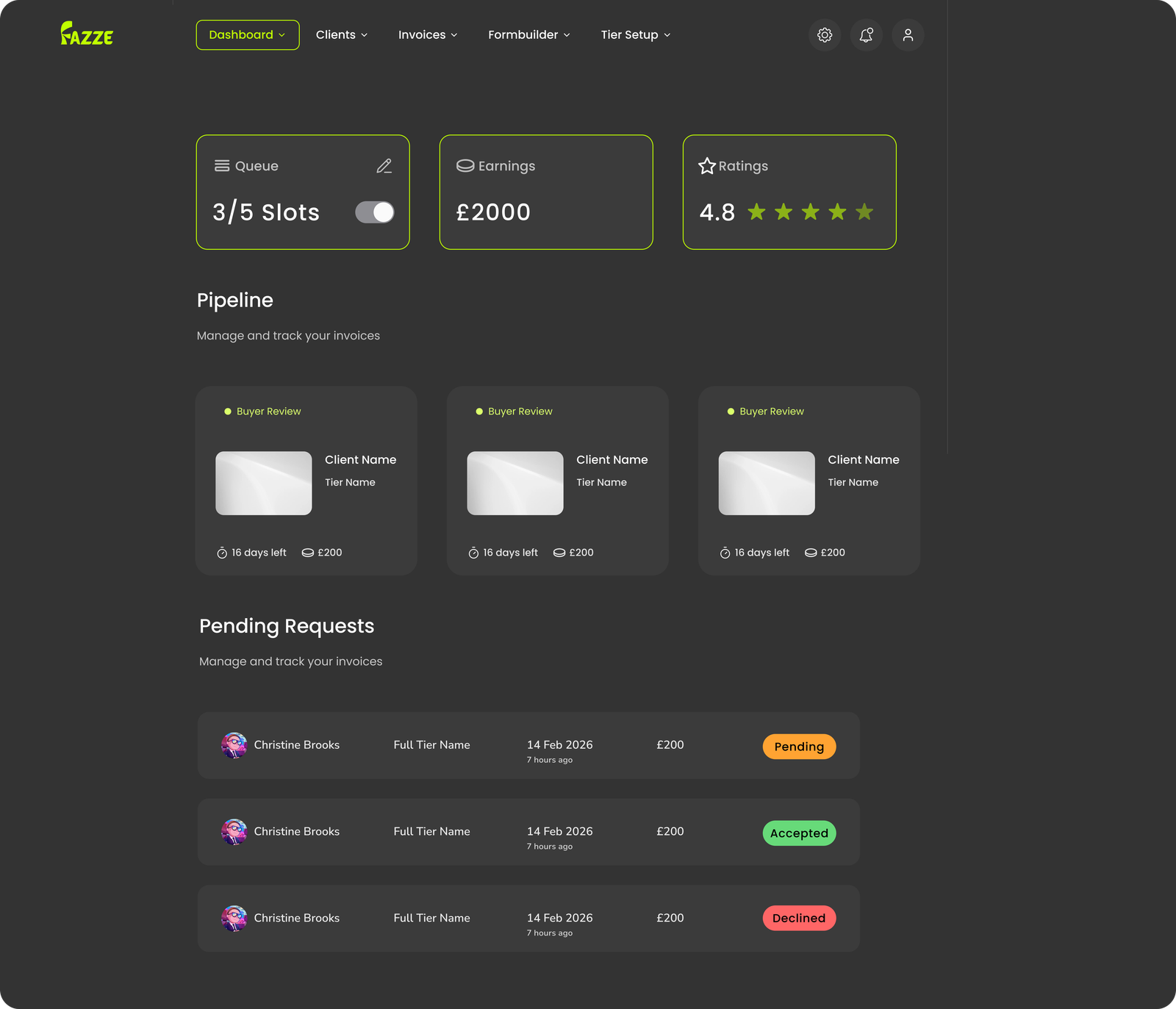Select the Dashboard navigation item
This screenshot has height=1009, width=1176.
tap(247, 35)
